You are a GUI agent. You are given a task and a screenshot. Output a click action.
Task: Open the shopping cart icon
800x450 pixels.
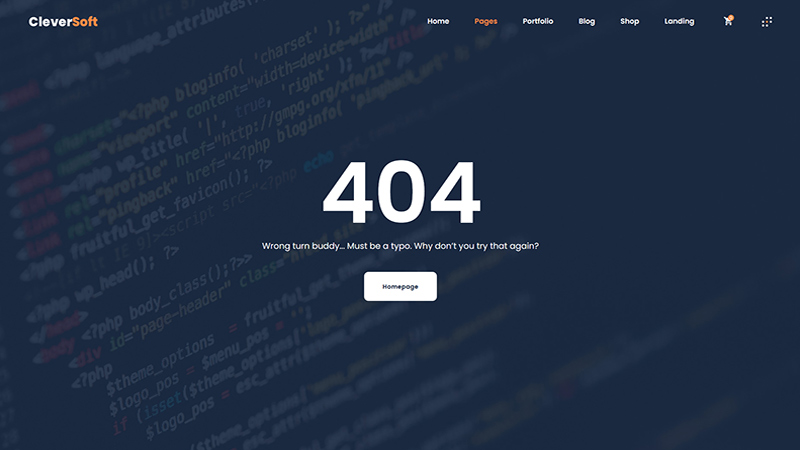click(x=728, y=21)
